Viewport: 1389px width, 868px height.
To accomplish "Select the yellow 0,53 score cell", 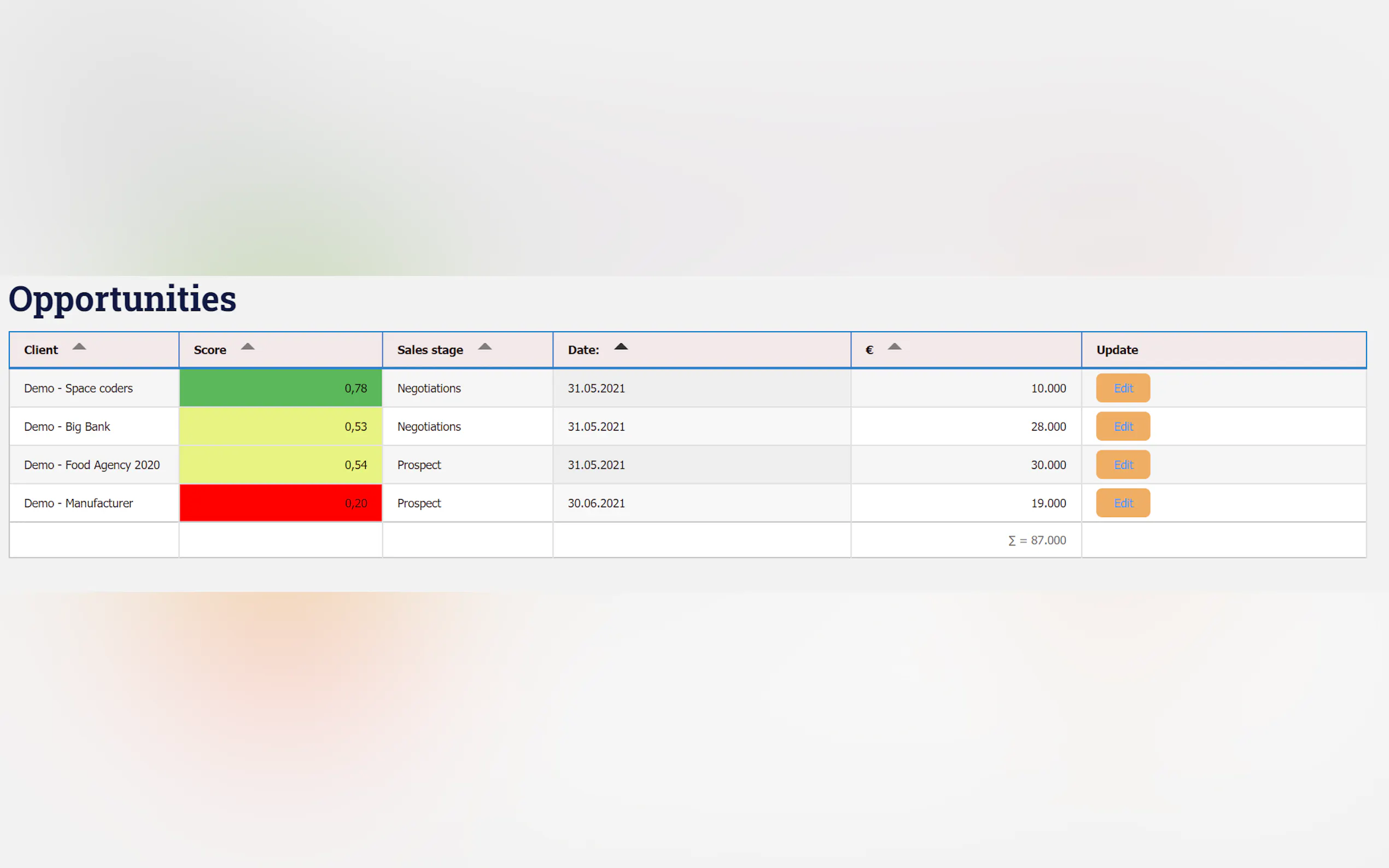I will pos(280,426).
